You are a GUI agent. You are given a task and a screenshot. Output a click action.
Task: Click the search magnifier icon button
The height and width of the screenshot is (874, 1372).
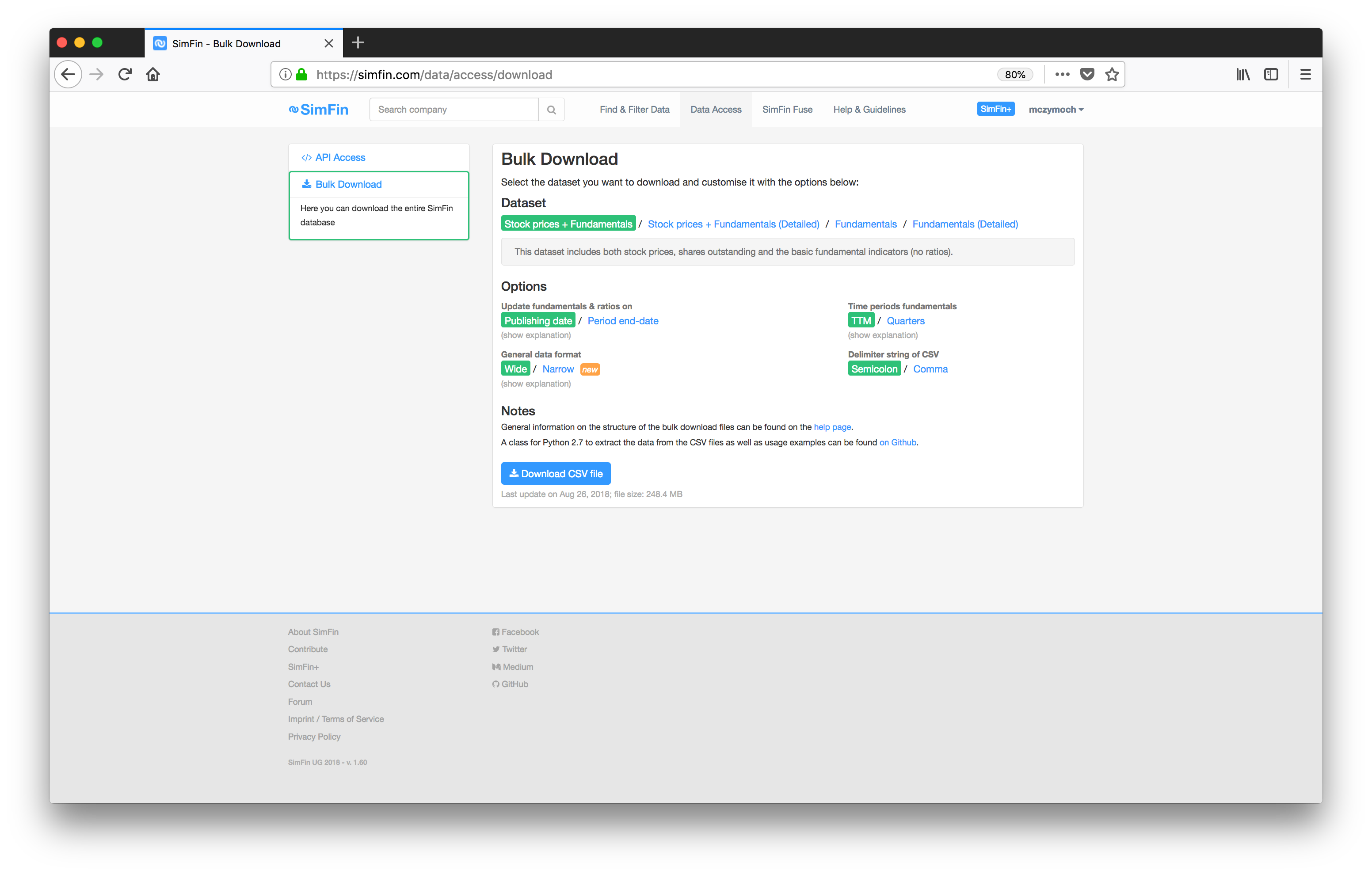[551, 110]
